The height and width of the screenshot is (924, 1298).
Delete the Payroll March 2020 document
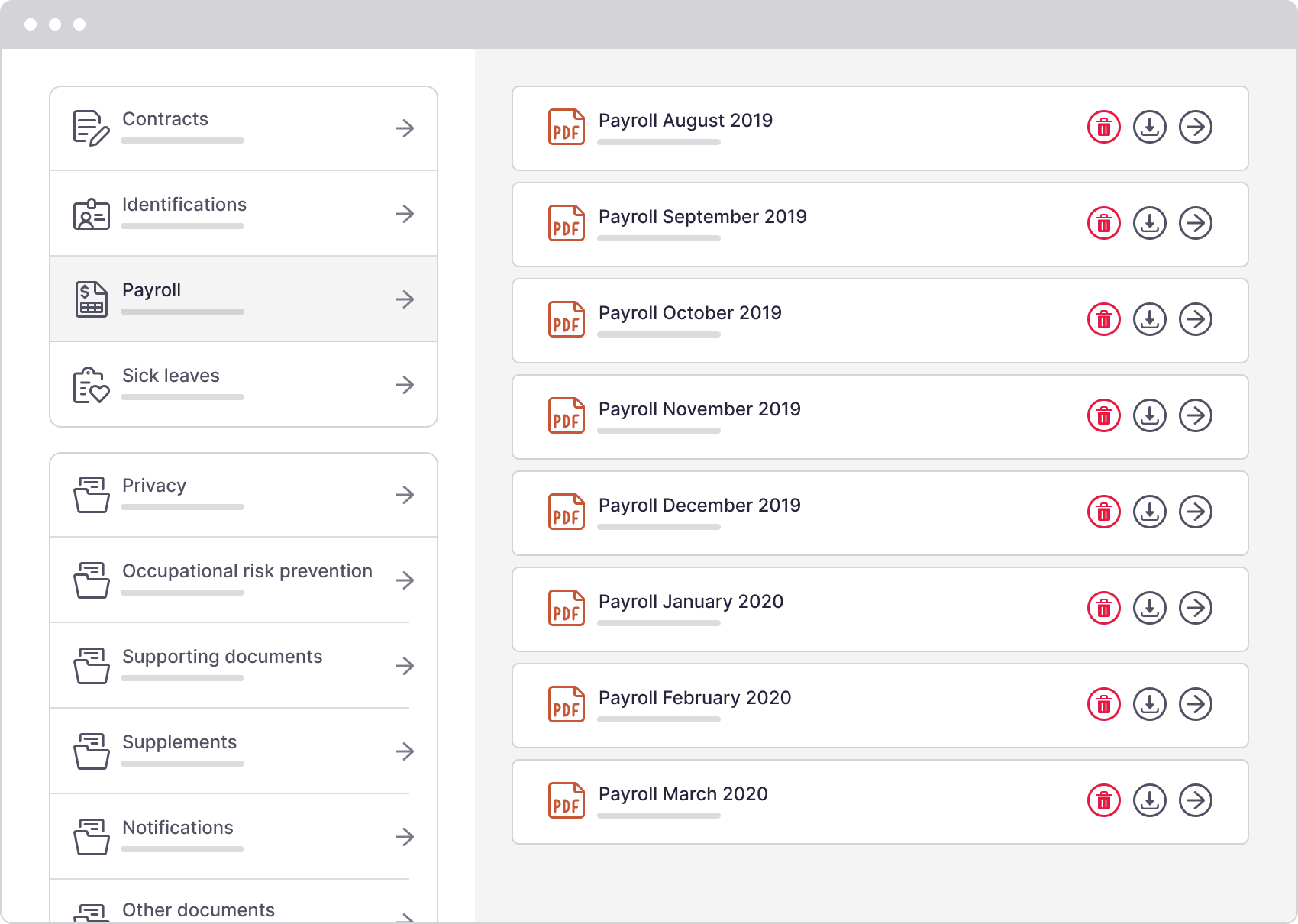pos(1104,801)
